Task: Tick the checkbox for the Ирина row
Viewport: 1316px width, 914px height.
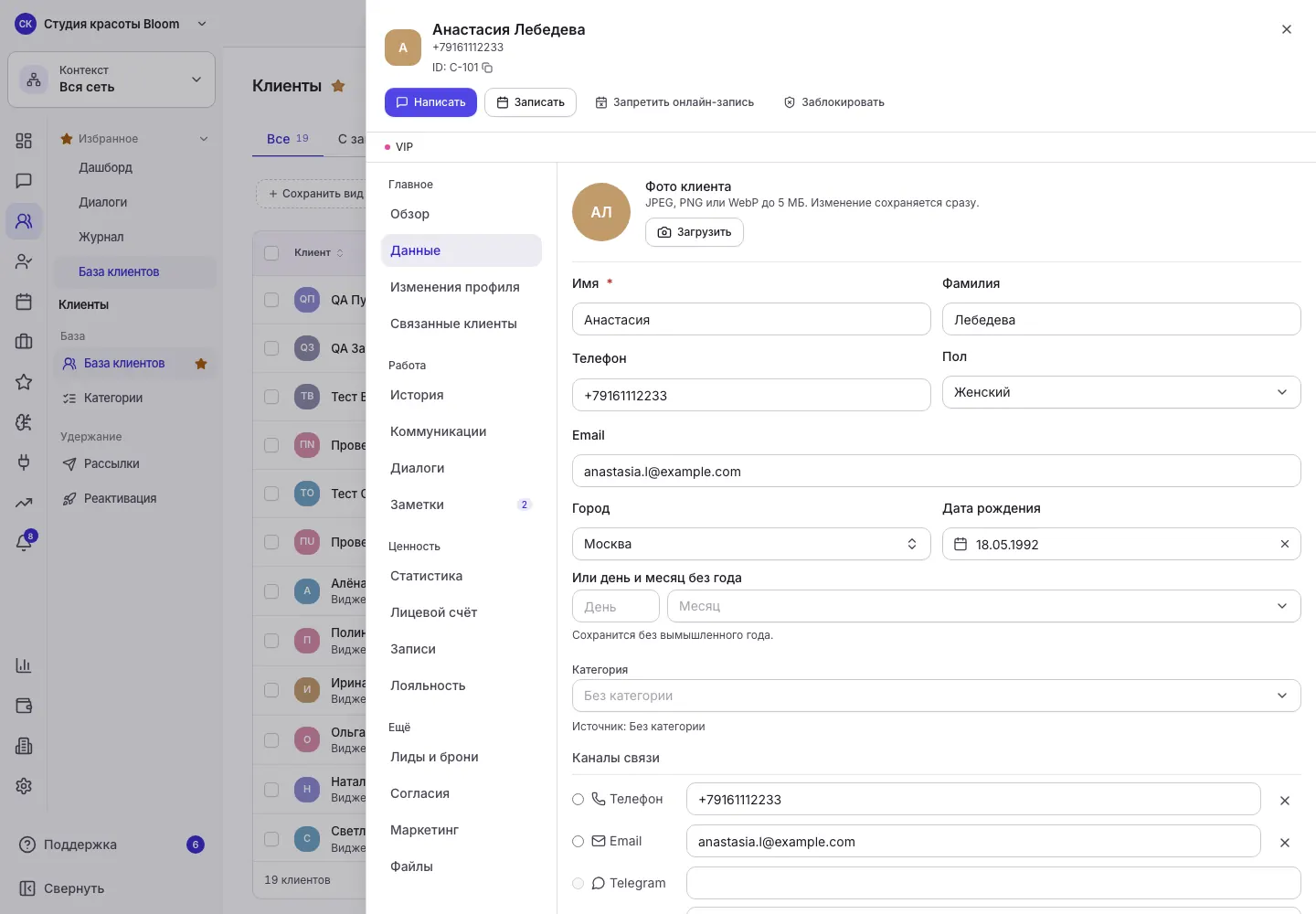Action: click(x=271, y=690)
